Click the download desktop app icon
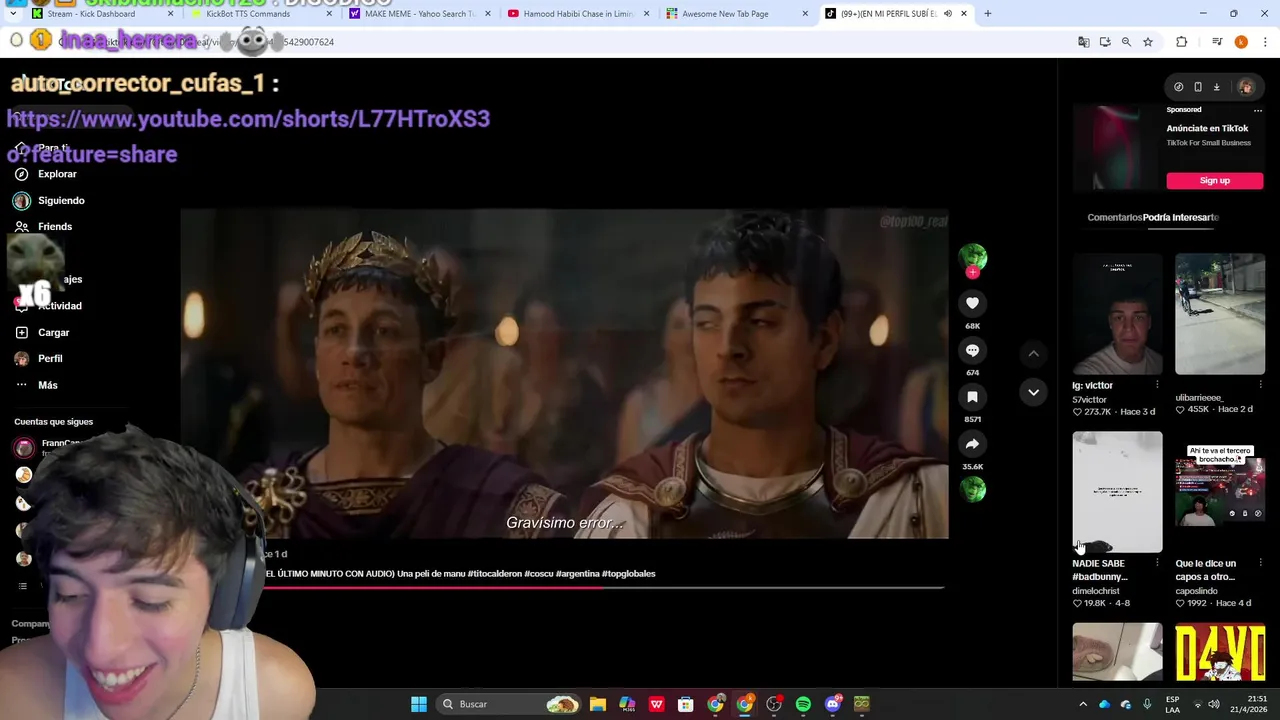1280x720 pixels. pyautogui.click(x=1217, y=87)
